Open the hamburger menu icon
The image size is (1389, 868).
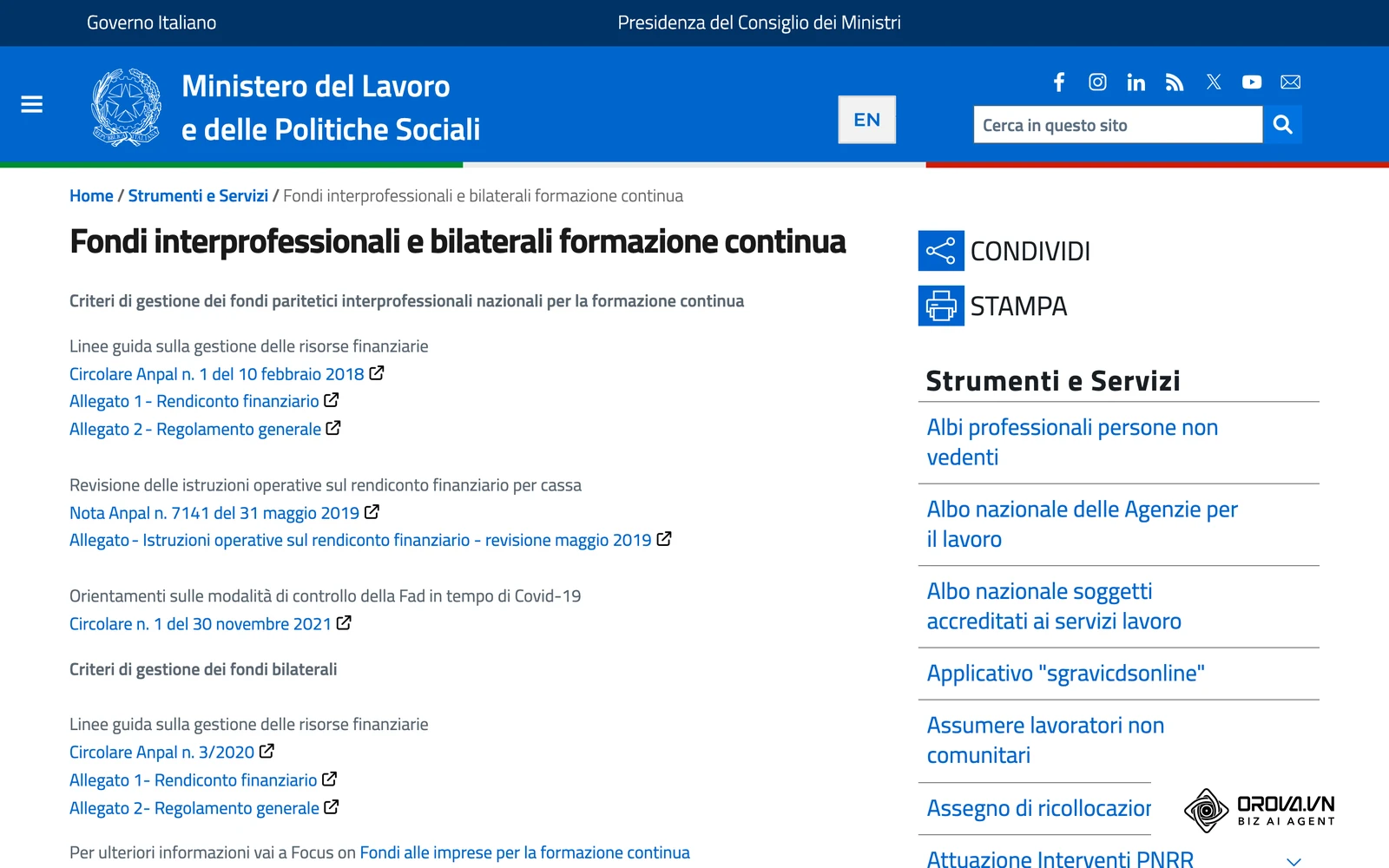point(32,105)
